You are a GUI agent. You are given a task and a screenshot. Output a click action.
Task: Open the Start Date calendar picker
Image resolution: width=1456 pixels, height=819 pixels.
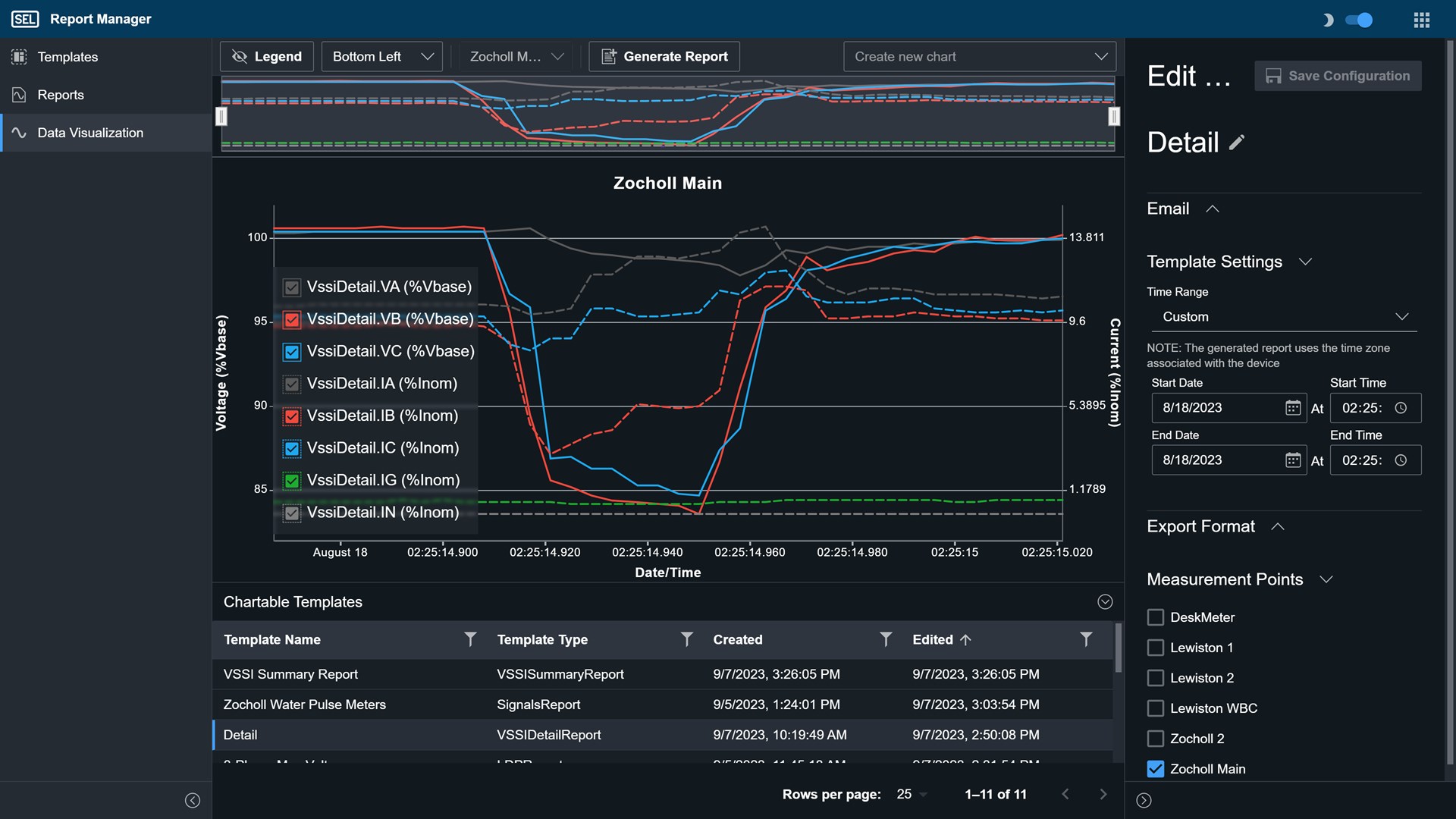(1293, 408)
